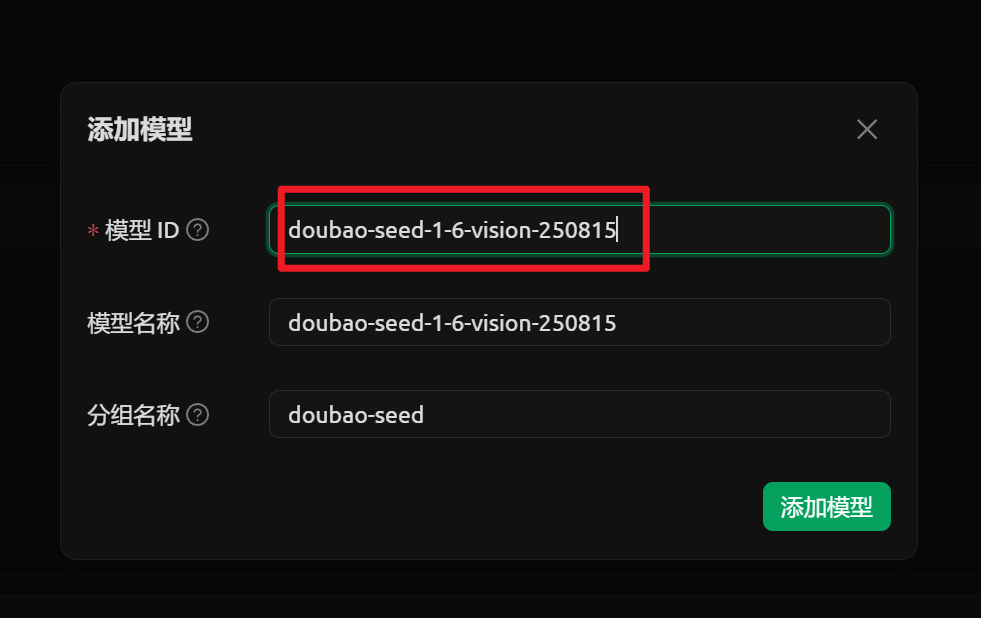The width and height of the screenshot is (981, 618).
Task: Dismiss the add-model dialog using its close icon
Action: [x=867, y=129]
